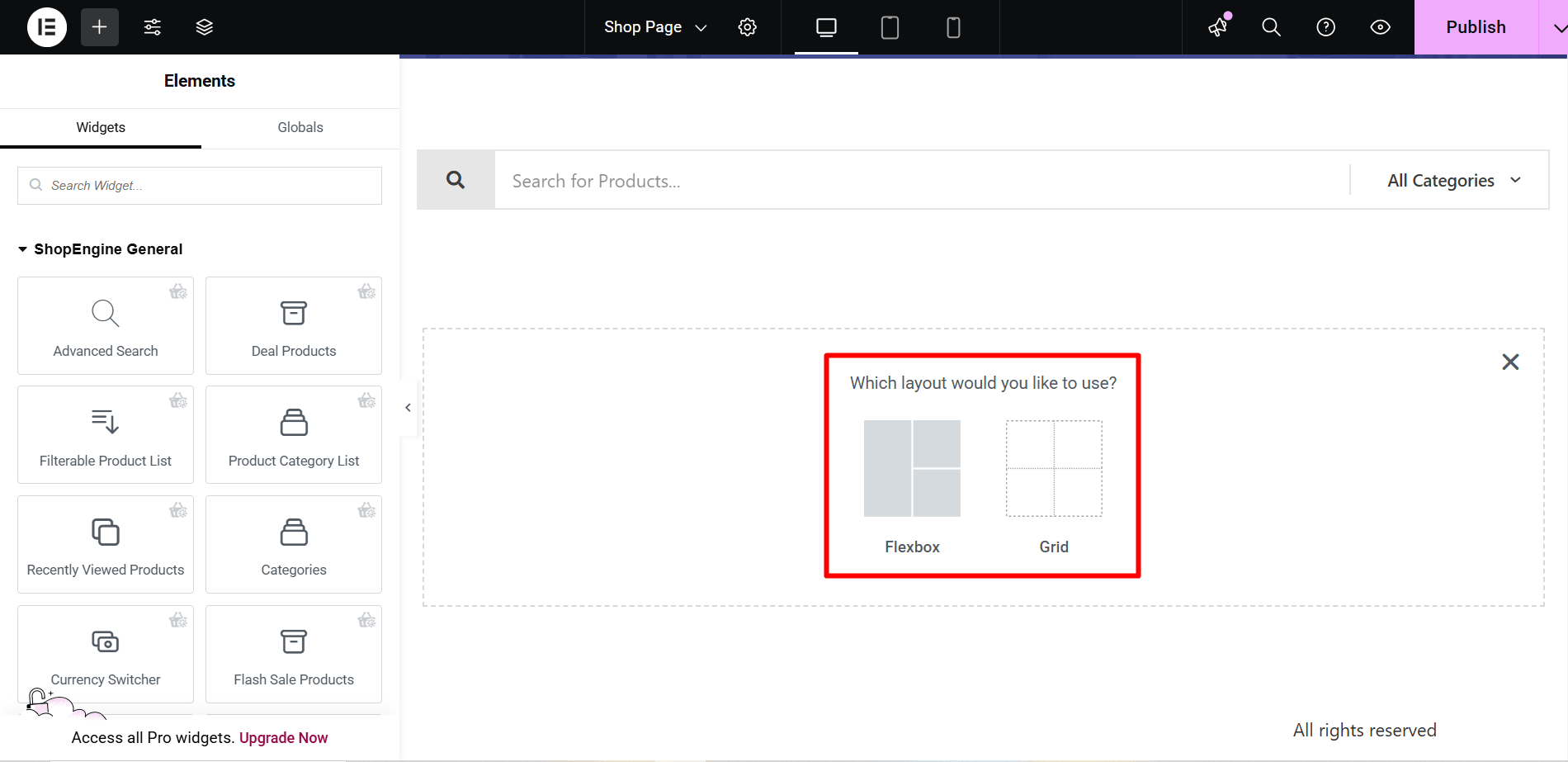Viewport: 1568px width, 762px height.
Task: Add the Recently Viewed Products widget
Action: coord(105,544)
